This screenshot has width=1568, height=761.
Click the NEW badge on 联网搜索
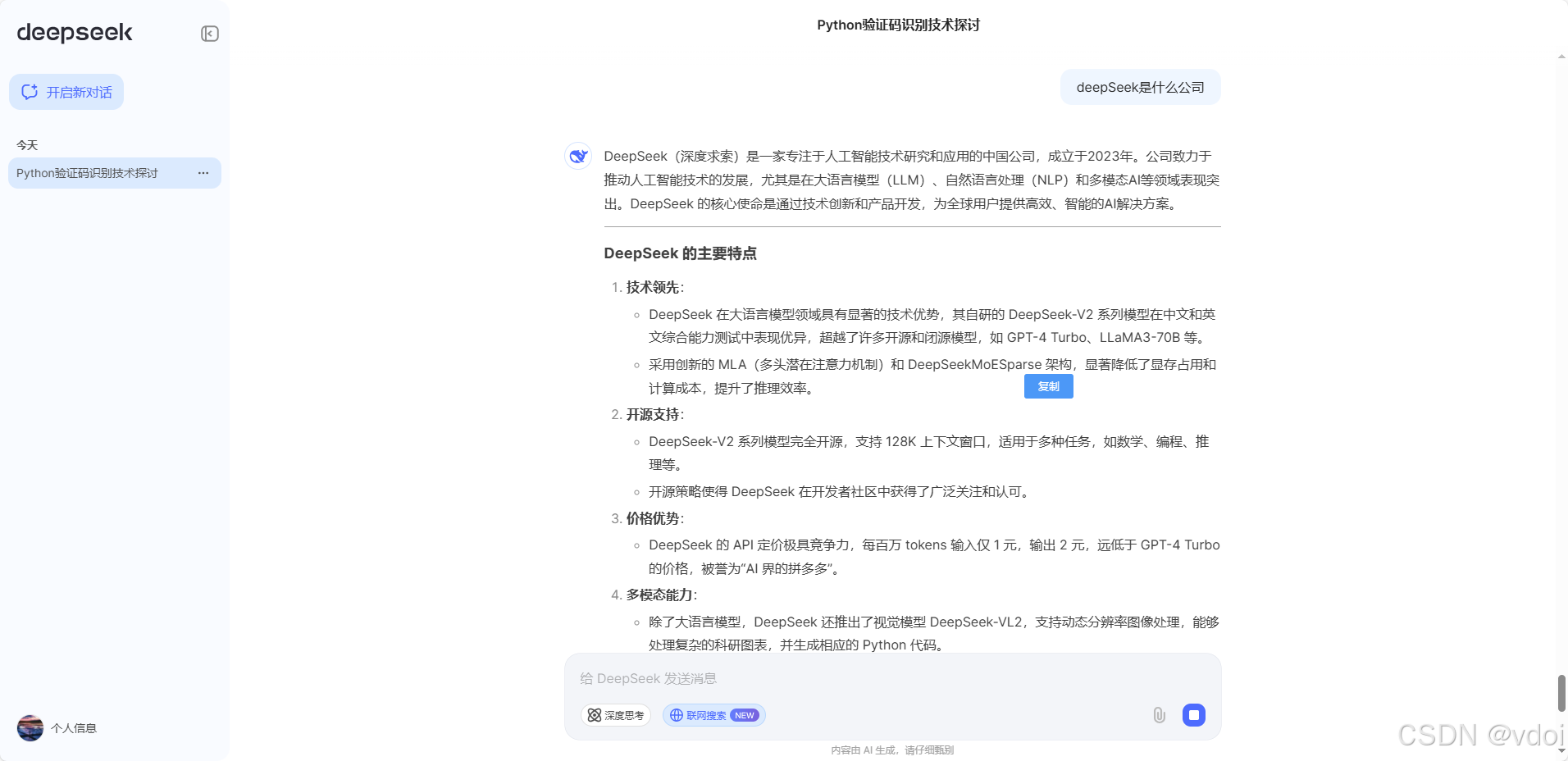(745, 715)
